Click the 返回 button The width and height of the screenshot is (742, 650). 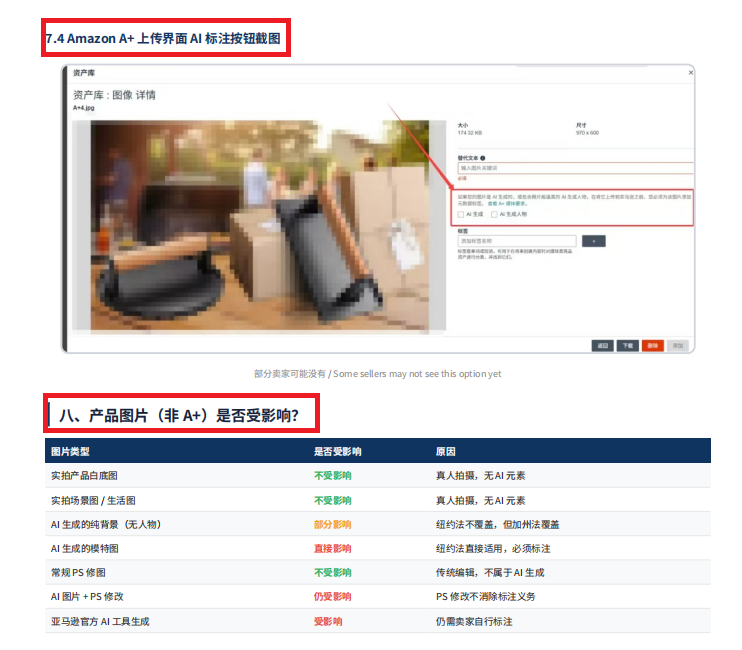pos(602,346)
